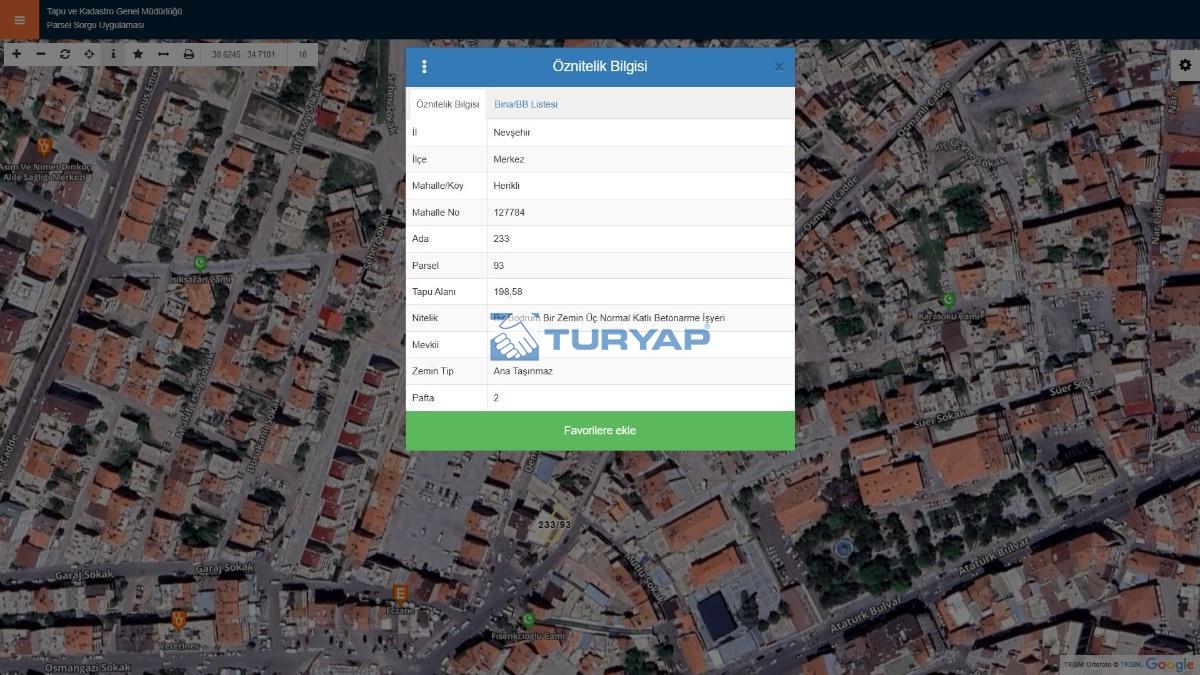Select the distance measure tool

click(x=163, y=54)
